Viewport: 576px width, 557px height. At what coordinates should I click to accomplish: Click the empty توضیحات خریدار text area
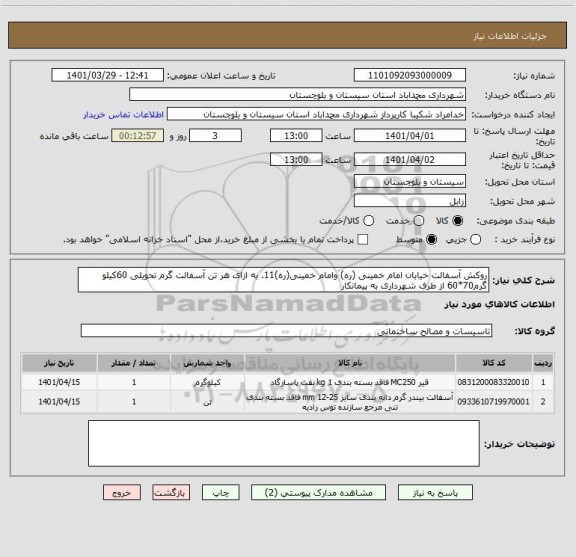click(284, 443)
